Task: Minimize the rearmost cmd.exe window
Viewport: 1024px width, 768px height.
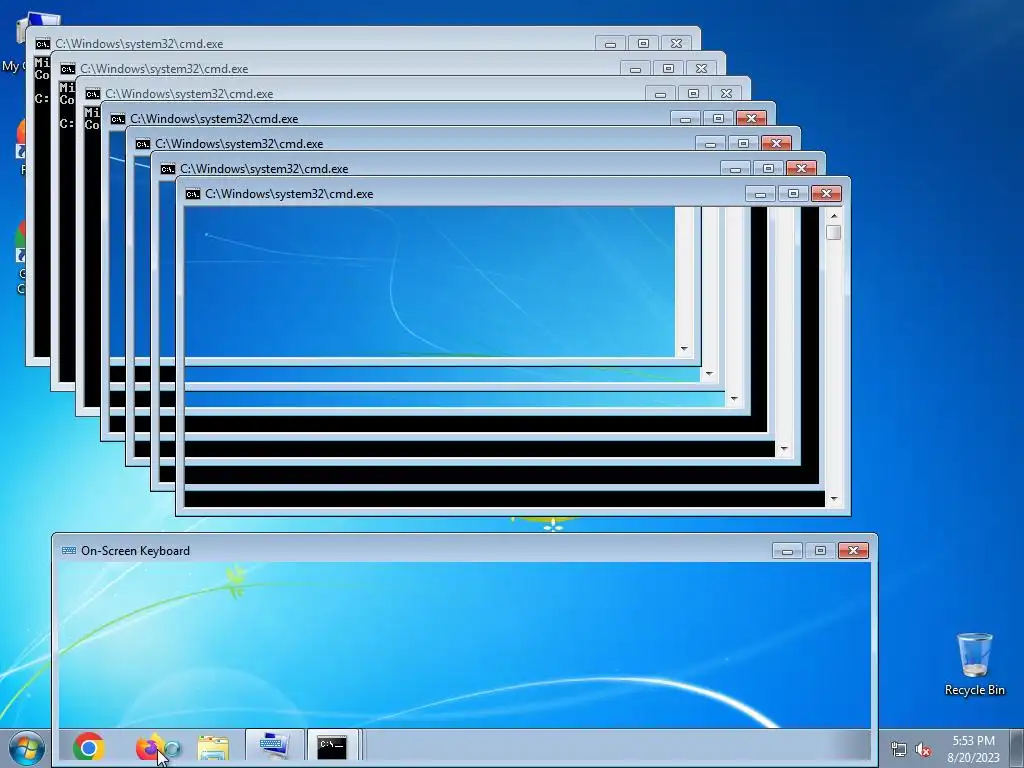Action: (611, 44)
